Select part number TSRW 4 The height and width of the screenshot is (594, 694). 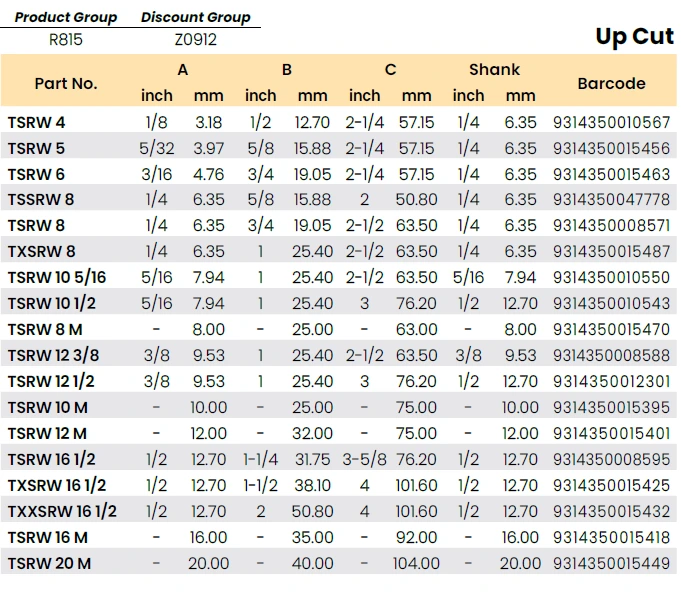37,122
